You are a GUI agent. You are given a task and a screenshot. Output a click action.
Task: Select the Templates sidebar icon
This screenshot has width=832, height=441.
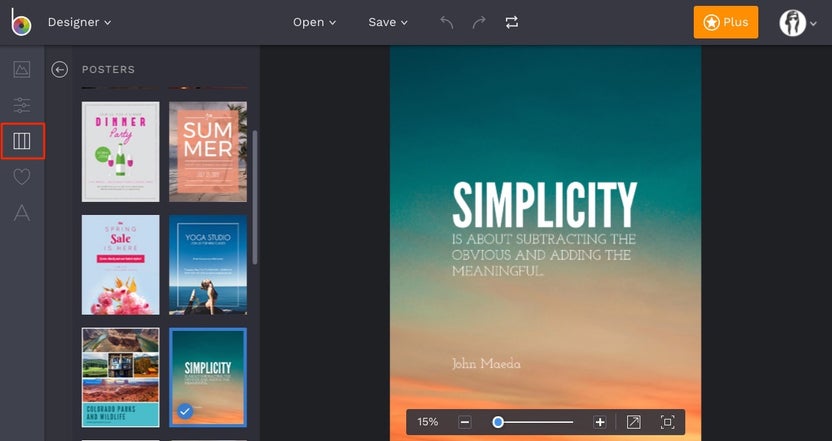22,141
